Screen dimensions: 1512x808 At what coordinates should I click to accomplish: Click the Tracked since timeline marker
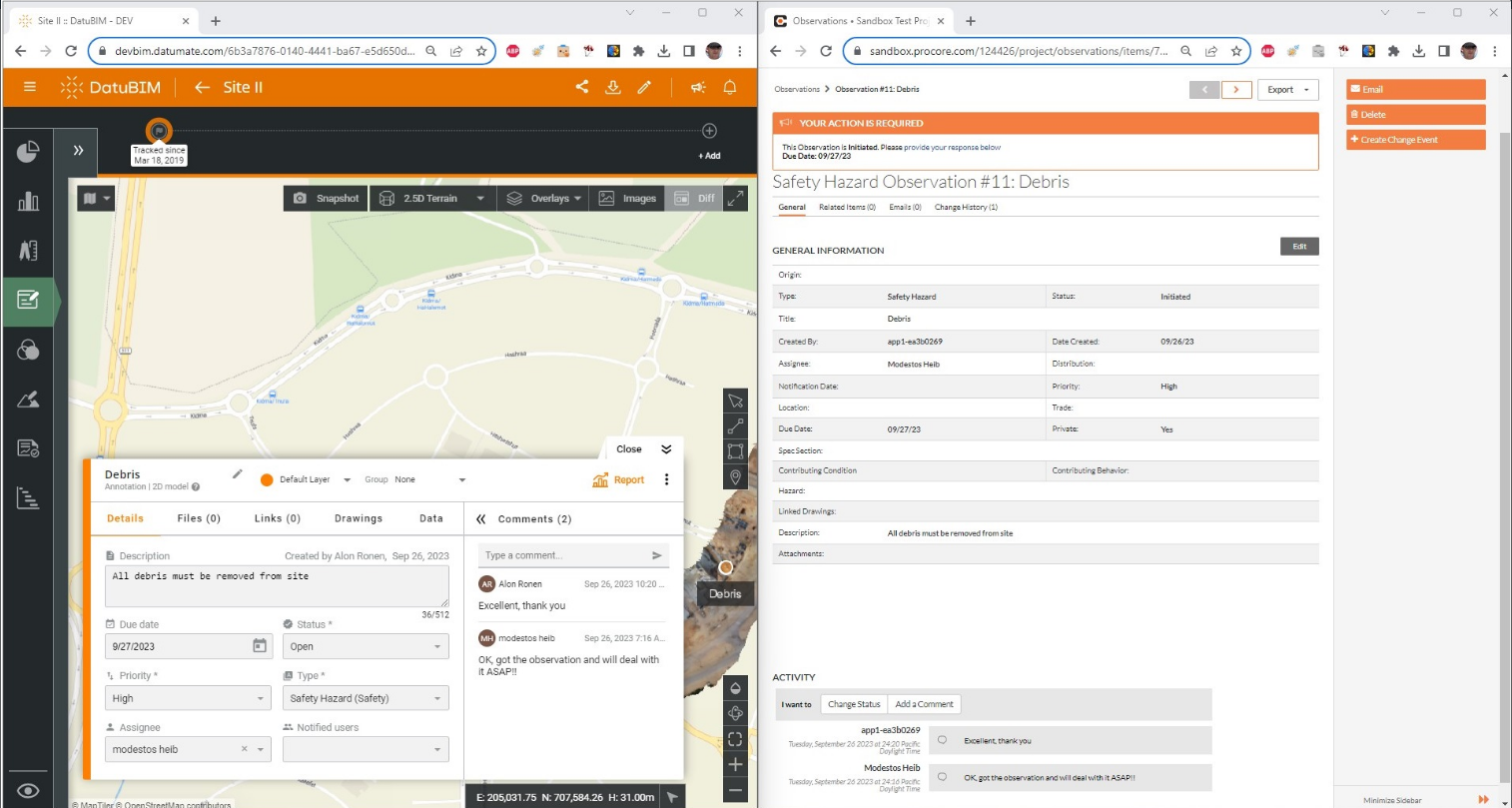[x=159, y=131]
